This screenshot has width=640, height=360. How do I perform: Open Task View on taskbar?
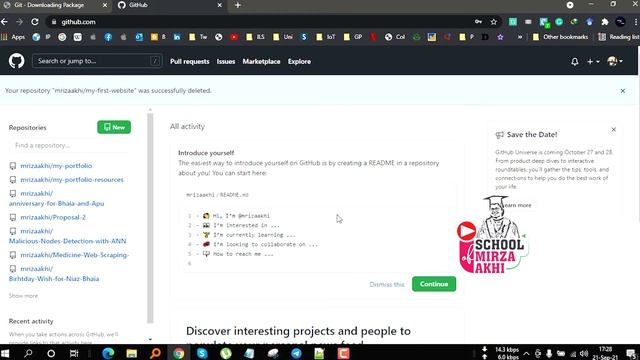(74, 353)
